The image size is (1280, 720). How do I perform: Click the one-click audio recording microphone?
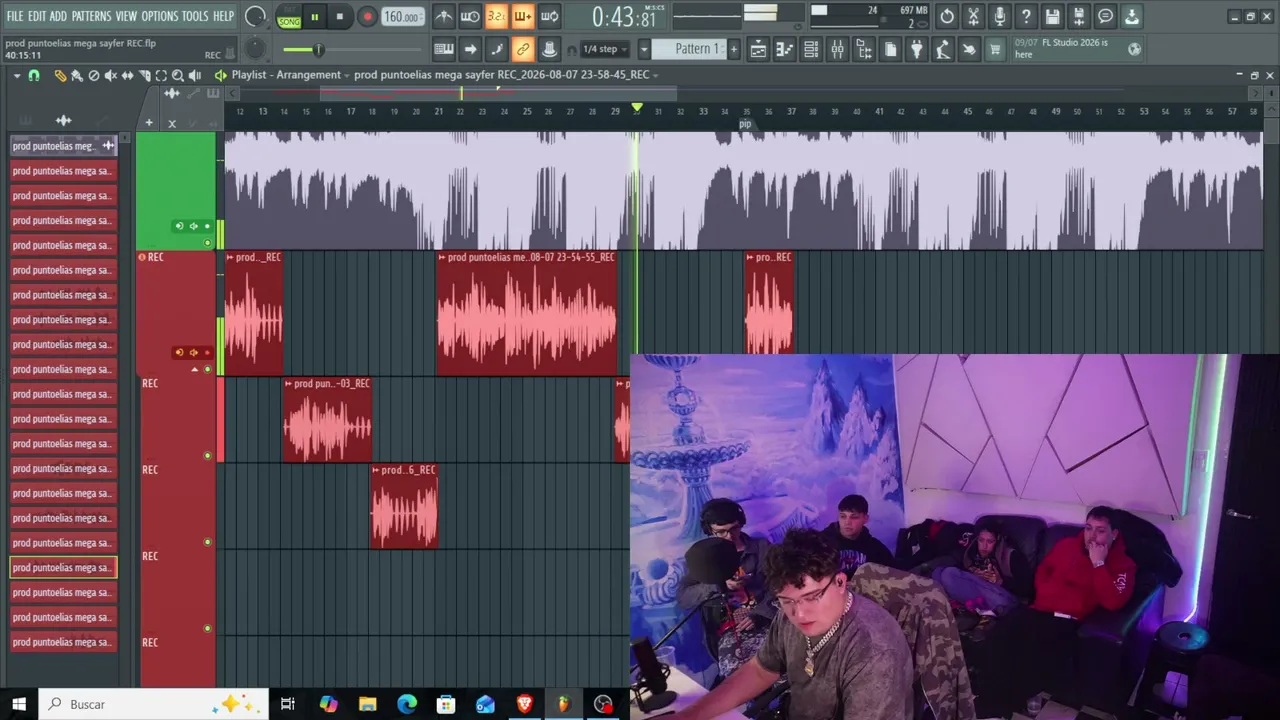pyautogui.click(x=999, y=16)
